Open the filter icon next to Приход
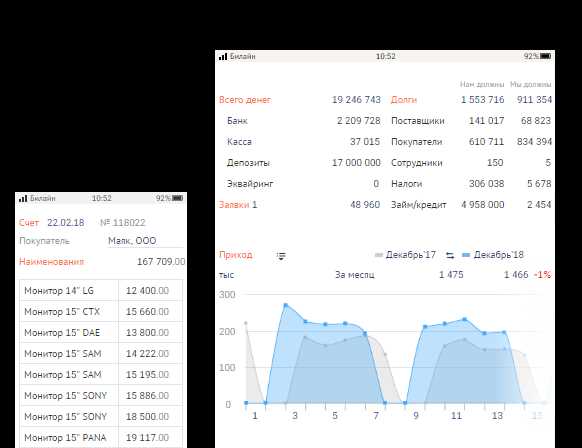Viewport: 582px width, 448px height. click(281, 256)
